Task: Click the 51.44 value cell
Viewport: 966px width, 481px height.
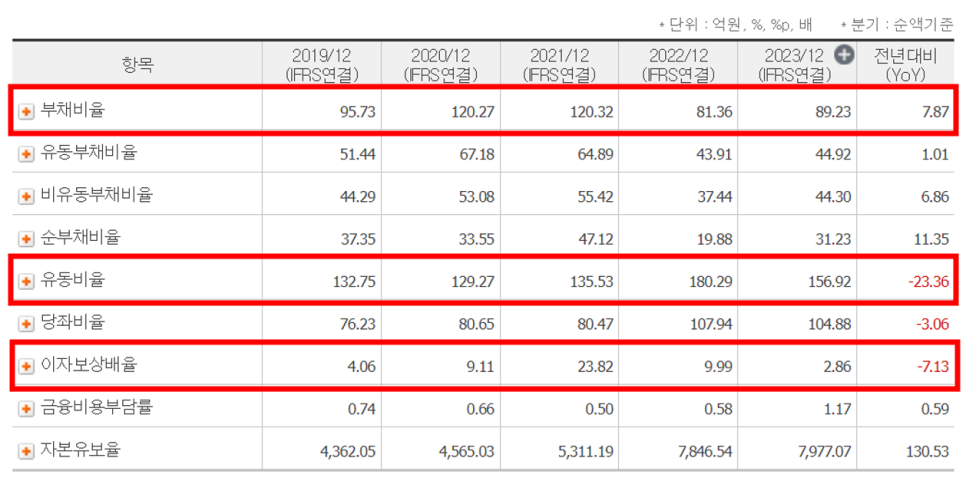Action: 357,155
